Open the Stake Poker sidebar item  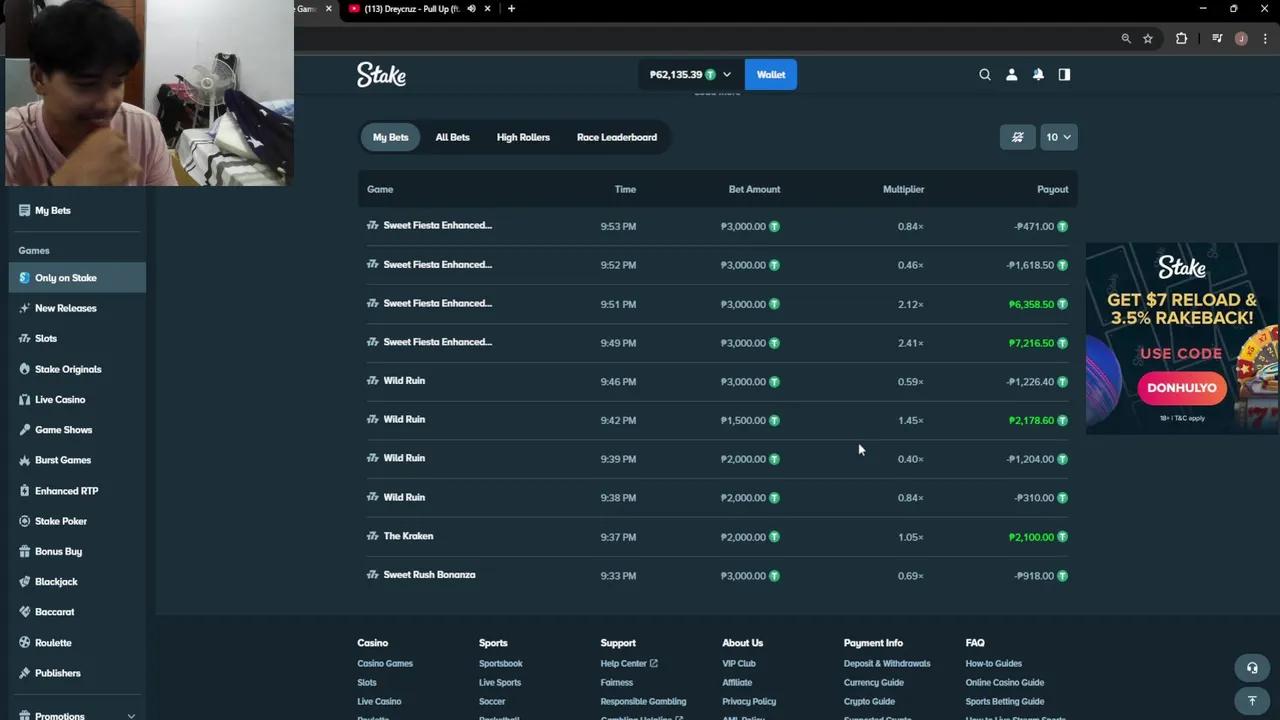(x=61, y=521)
